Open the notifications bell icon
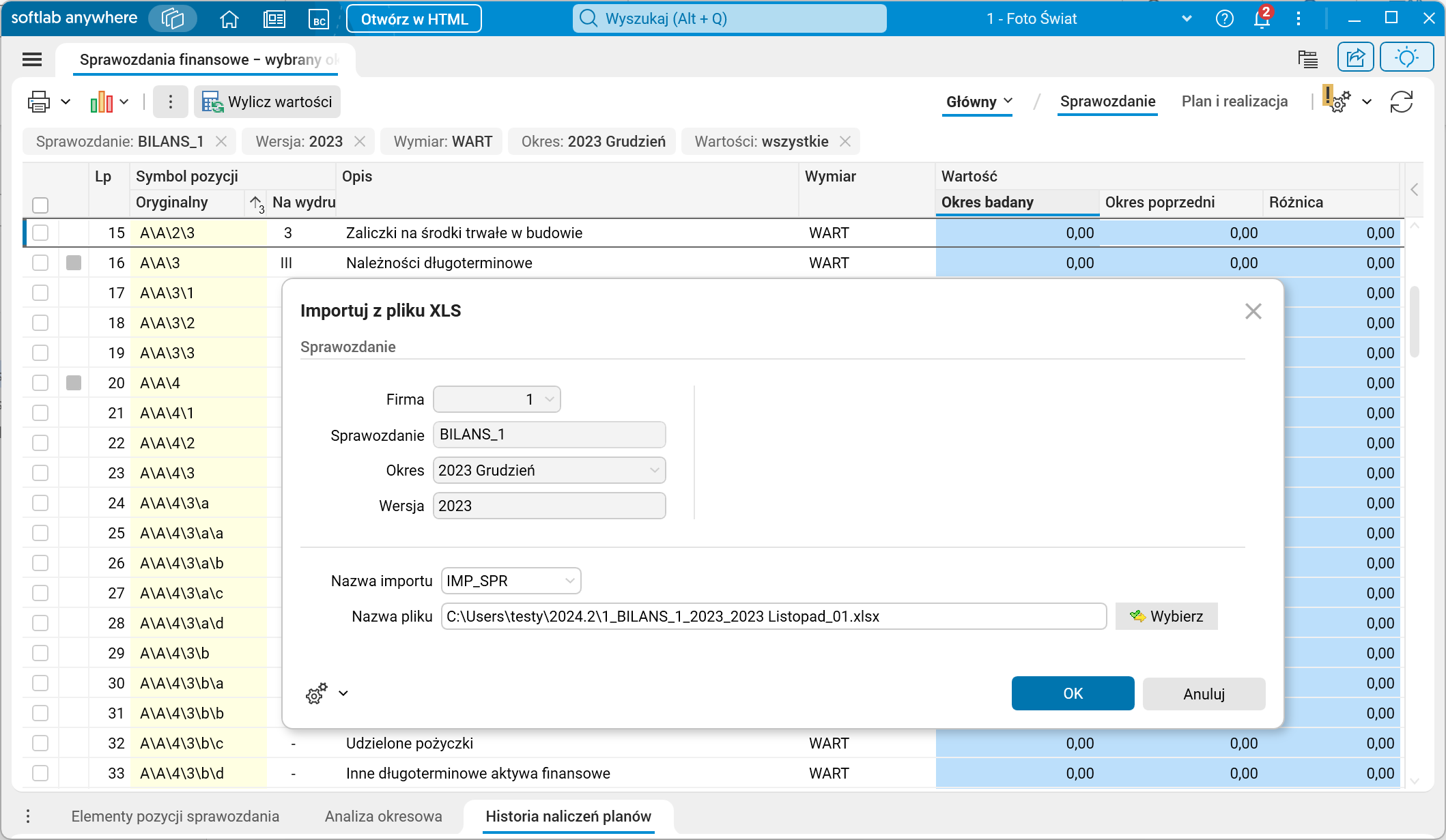Image resolution: width=1446 pixels, height=840 pixels. coord(1261,19)
